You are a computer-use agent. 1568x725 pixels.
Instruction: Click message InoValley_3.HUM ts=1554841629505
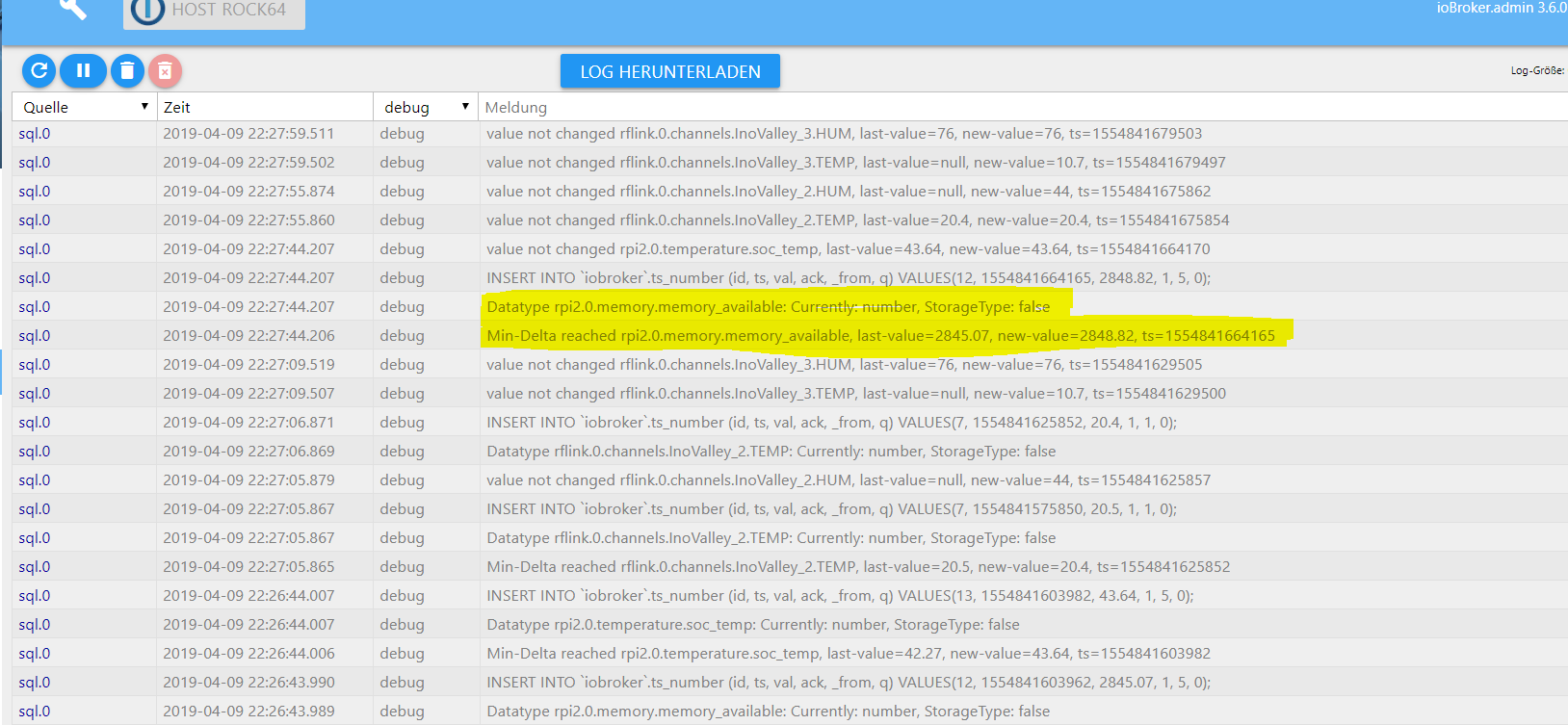(x=844, y=365)
